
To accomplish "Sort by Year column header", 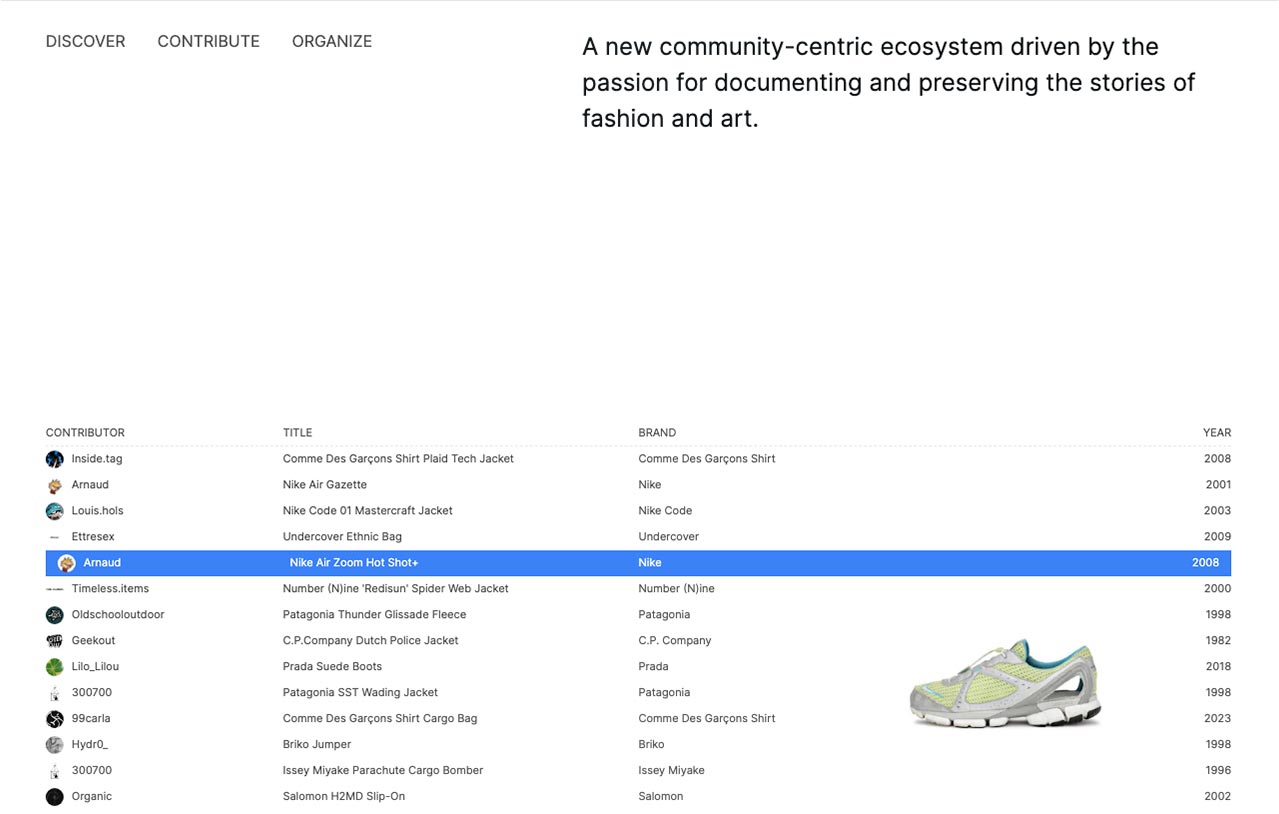I will pyautogui.click(x=1216, y=433).
